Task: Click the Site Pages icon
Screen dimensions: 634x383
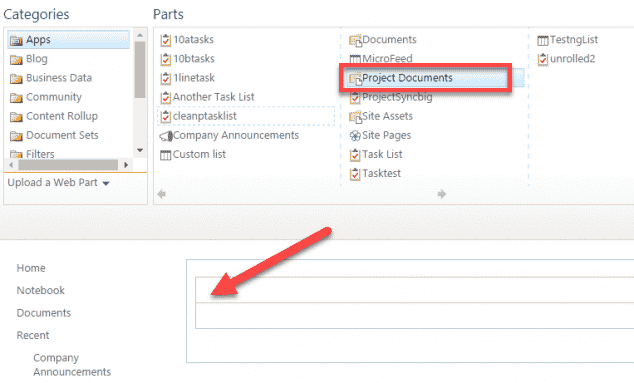Action: 355,136
